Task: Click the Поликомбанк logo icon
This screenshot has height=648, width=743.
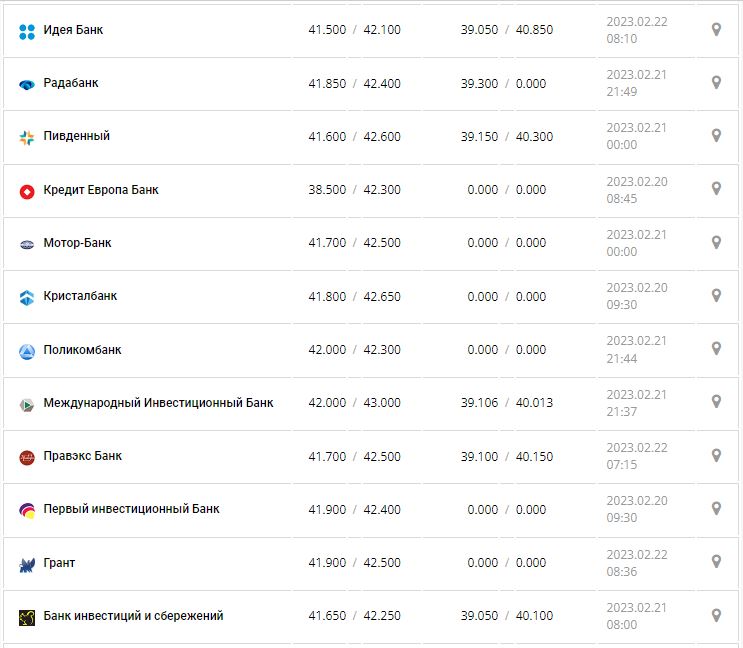Action: pos(27,351)
